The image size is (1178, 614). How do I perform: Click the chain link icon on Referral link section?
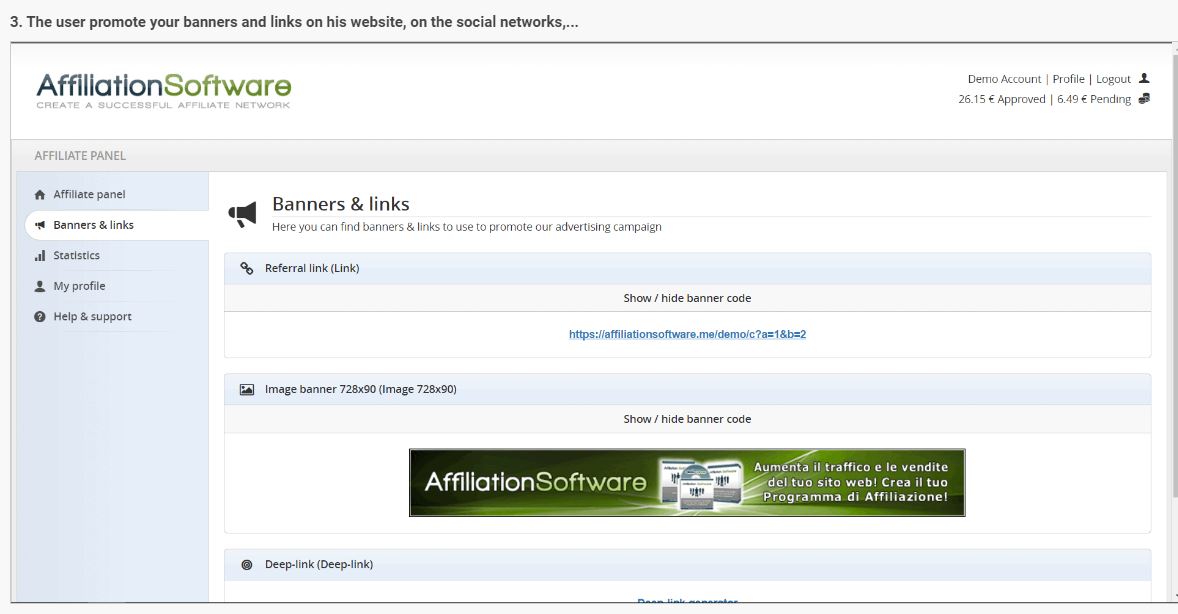coord(247,268)
